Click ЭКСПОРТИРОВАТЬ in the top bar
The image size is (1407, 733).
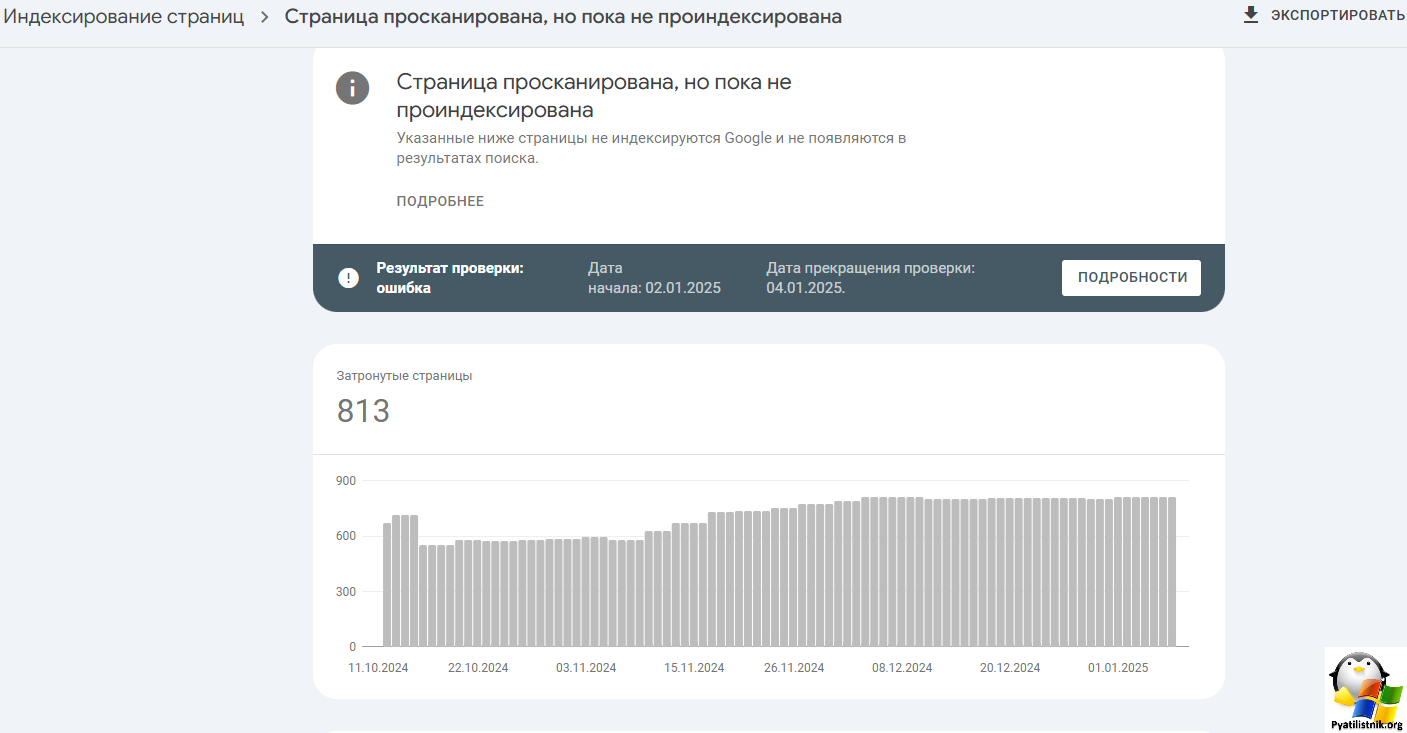click(1340, 14)
